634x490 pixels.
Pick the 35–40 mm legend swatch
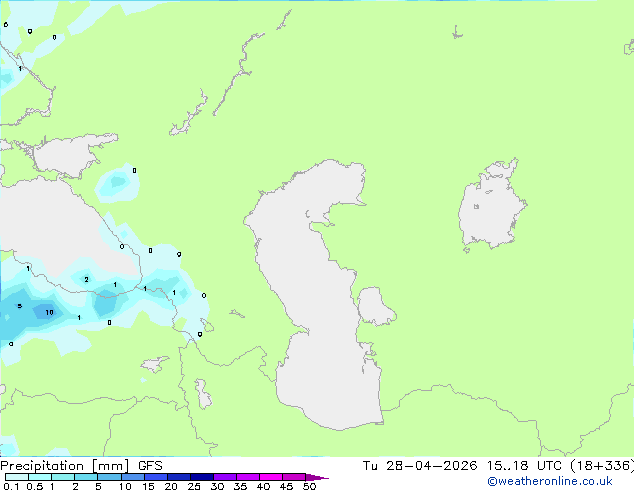coord(248,477)
